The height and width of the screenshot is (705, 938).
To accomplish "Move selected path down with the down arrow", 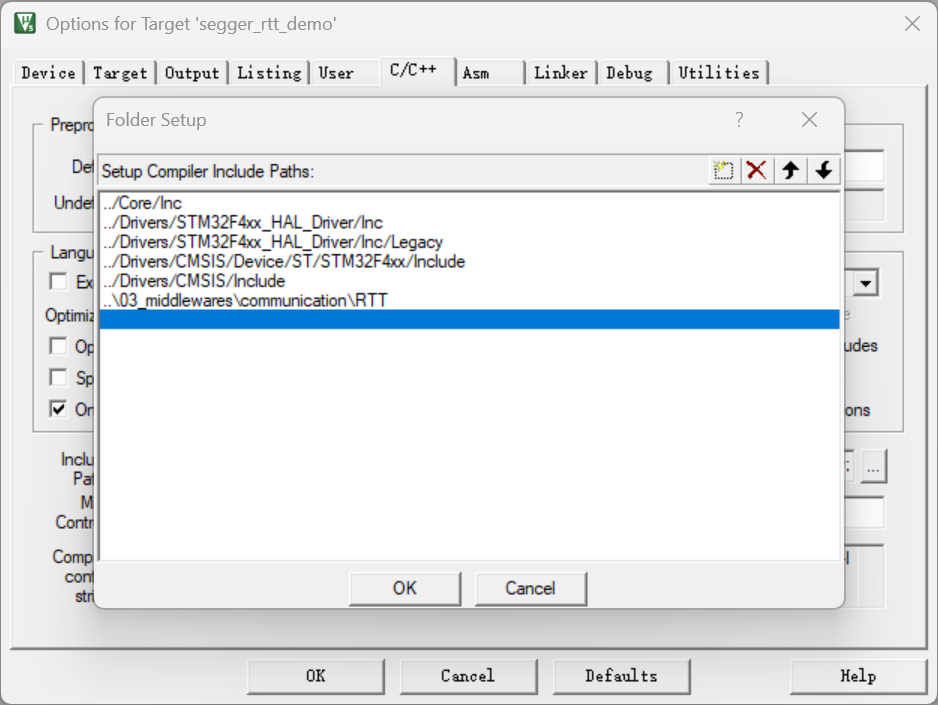I will [823, 170].
